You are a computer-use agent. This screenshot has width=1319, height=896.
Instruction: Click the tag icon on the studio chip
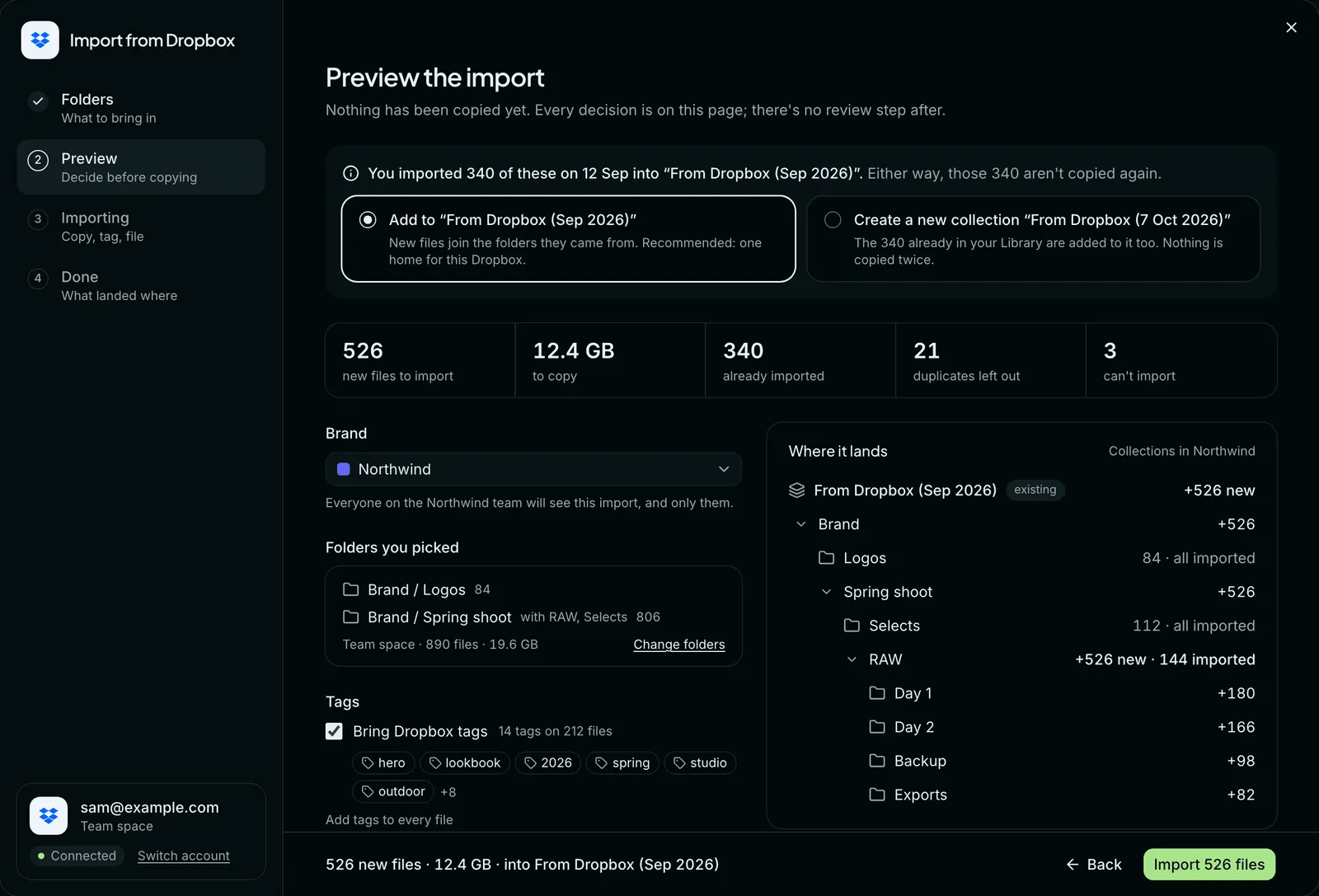tap(679, 763)
